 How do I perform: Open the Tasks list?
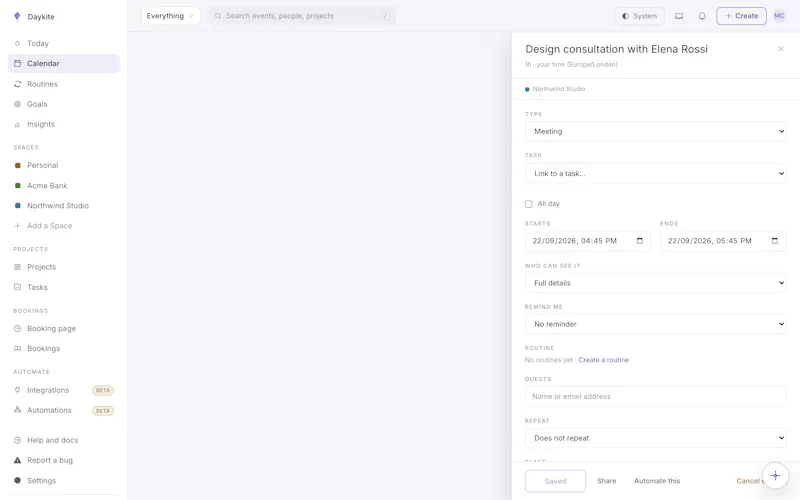pyautogui.click(x=64, y=287)
